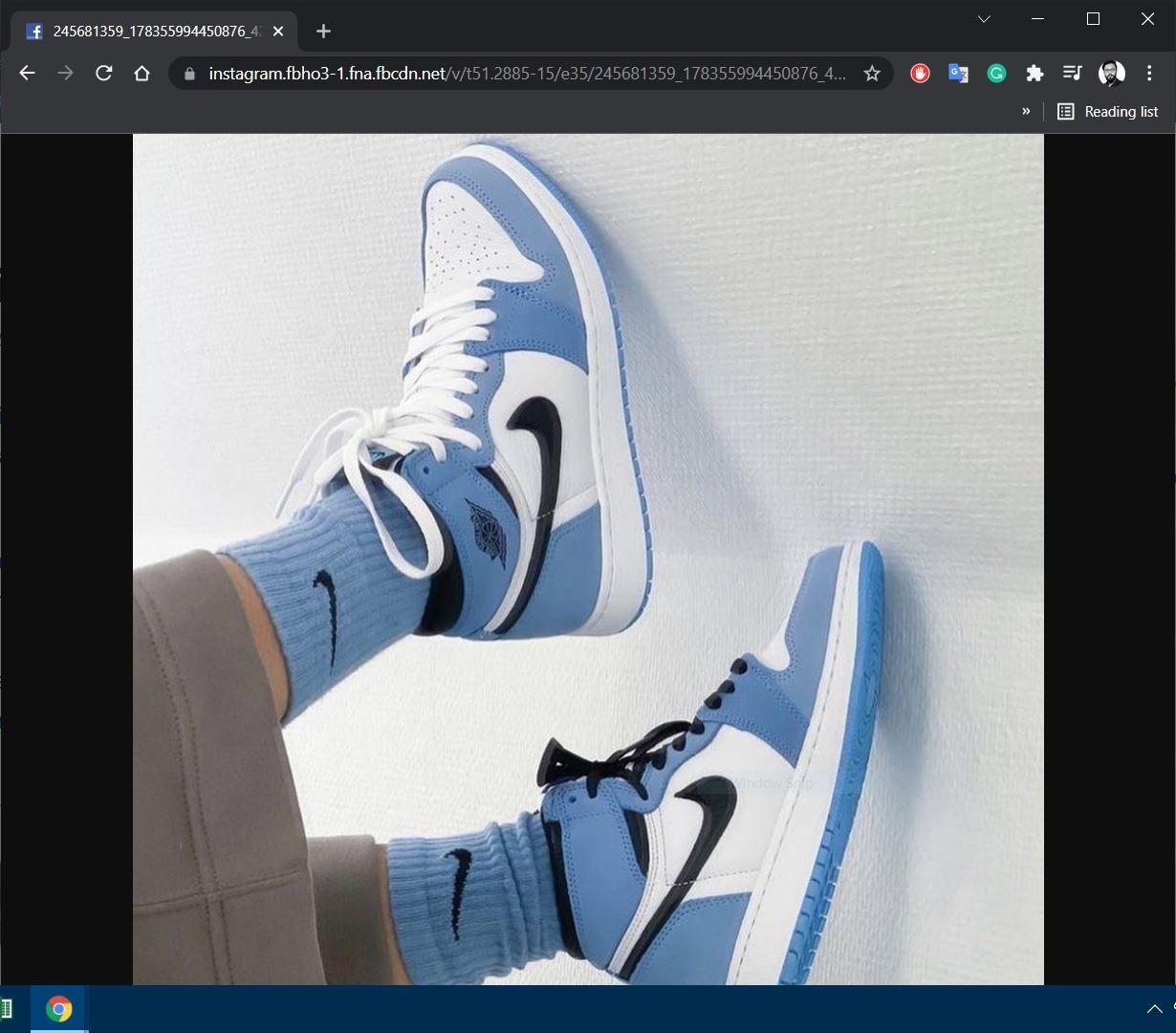Open the red ad blocker extension
This screenshot has height=1033, width=1176.
pyautogui.click(x=920, y=74)
